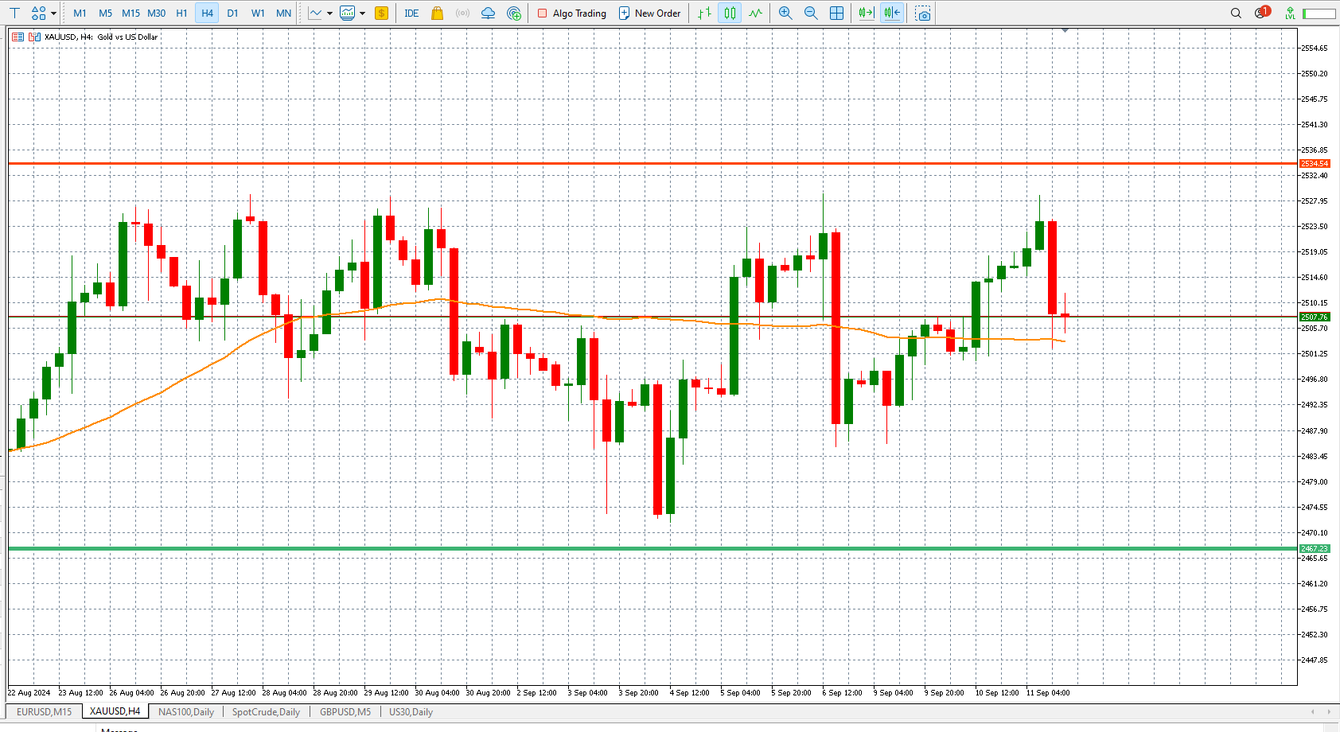1340x732 pixels.
Task: Open the chart type dropdown arrow
Action: [x=328, y=13]
